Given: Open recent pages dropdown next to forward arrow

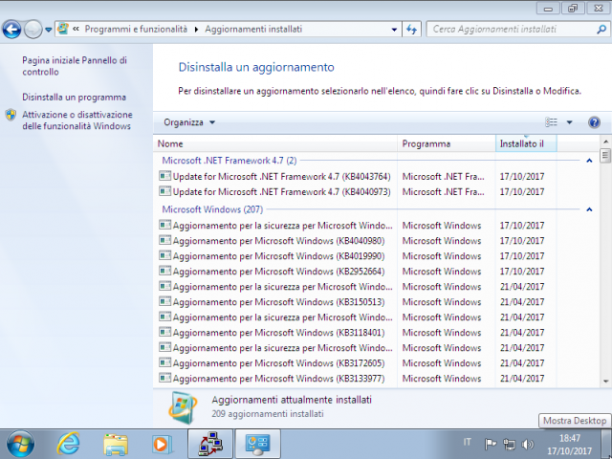Looking at the screenshot, I should [48, 30].
